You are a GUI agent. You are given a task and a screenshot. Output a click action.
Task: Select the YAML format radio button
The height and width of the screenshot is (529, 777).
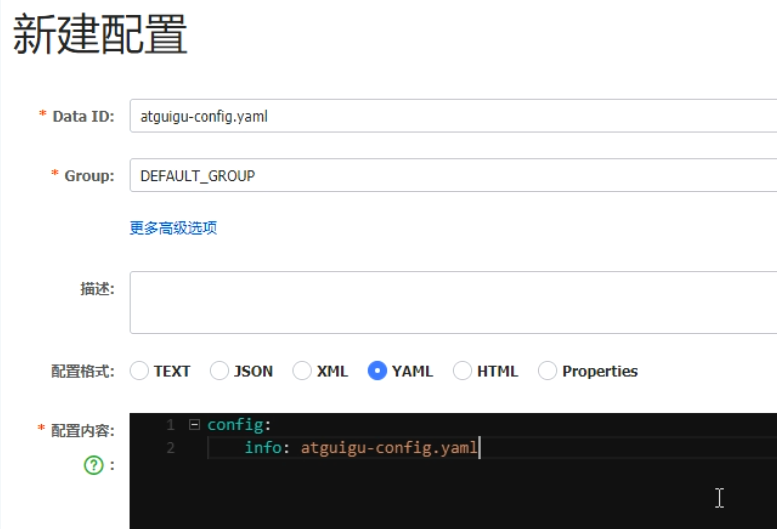pyautogui.click(x=377, y=371)
